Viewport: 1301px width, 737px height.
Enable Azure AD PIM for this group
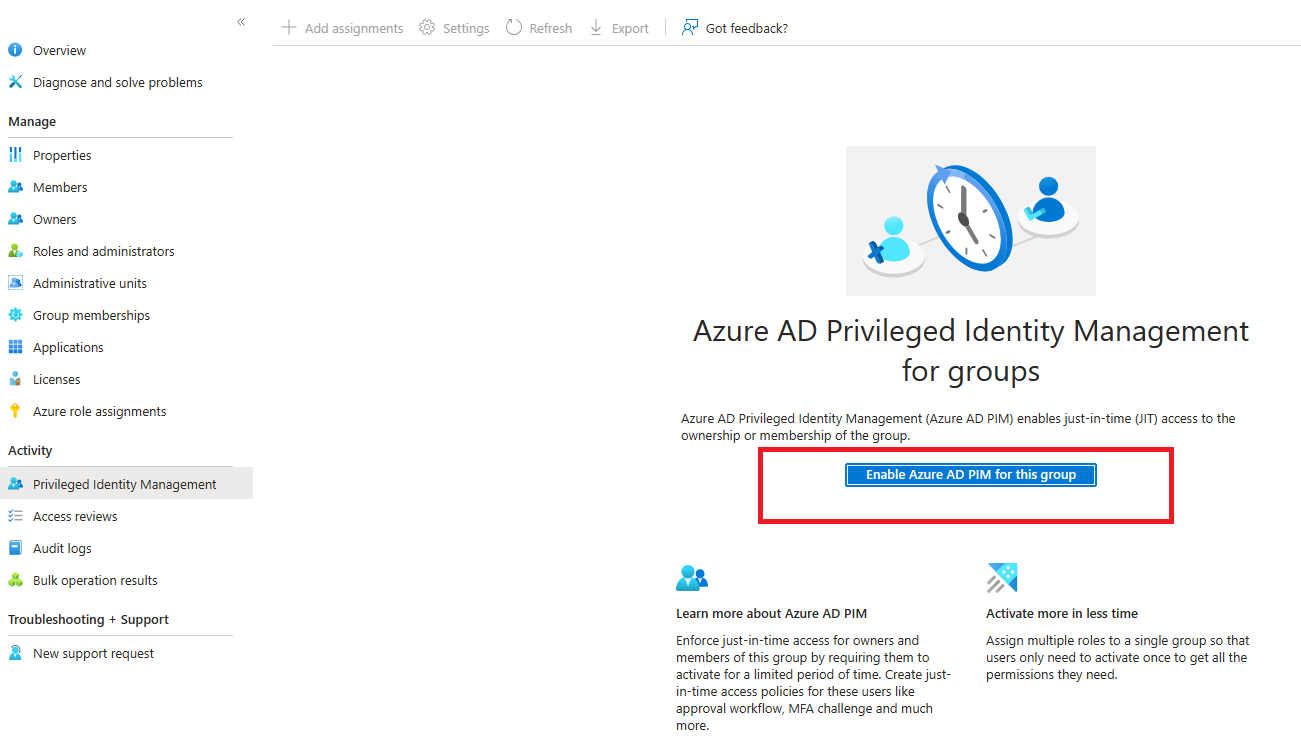(x=970, y=475)
